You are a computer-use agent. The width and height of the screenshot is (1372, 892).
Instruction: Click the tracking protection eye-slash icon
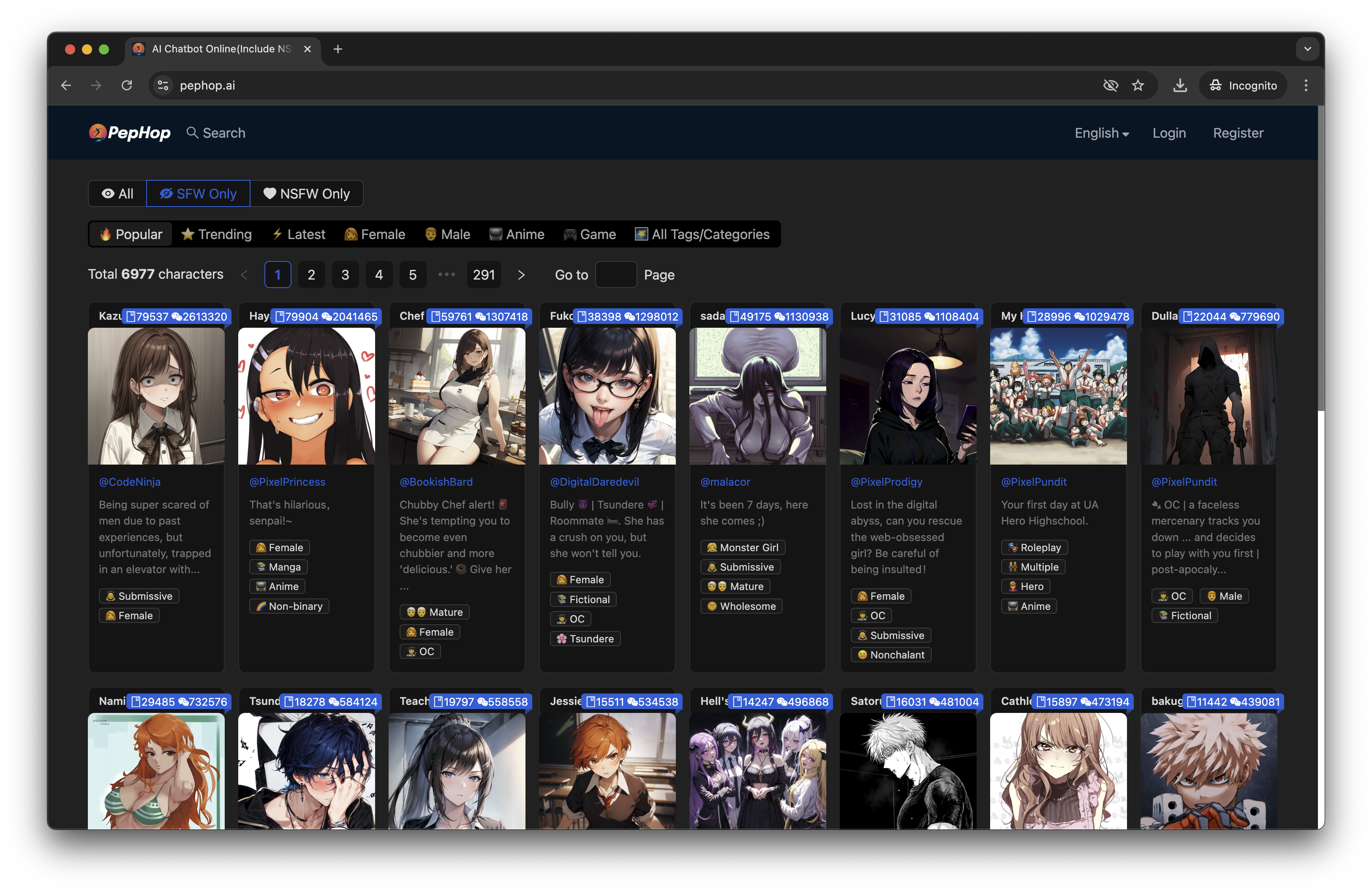(x=1110, y=85)
